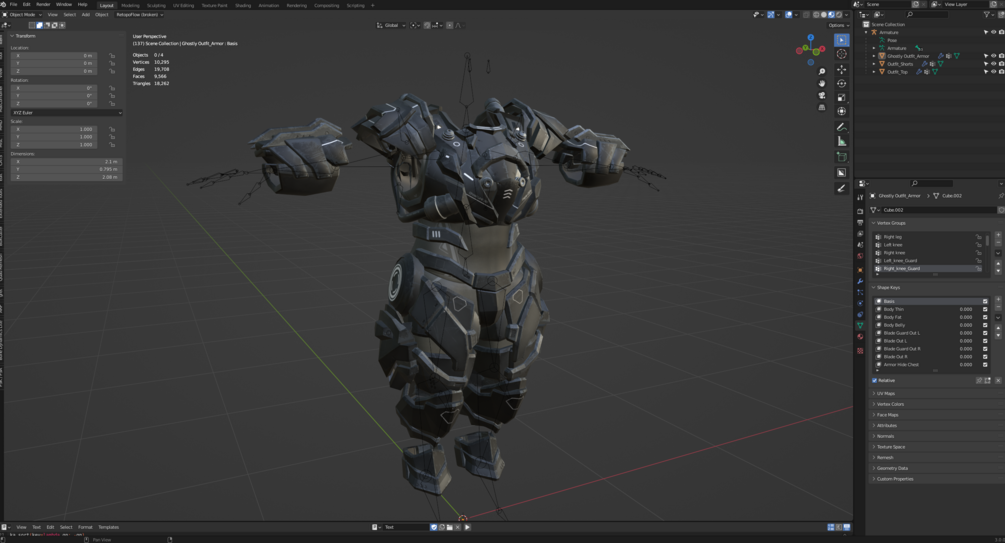Toggle camera view viewport icon
Viewport: 1005px width, 543px height.
pyautogui.click(x=822, y=96)
